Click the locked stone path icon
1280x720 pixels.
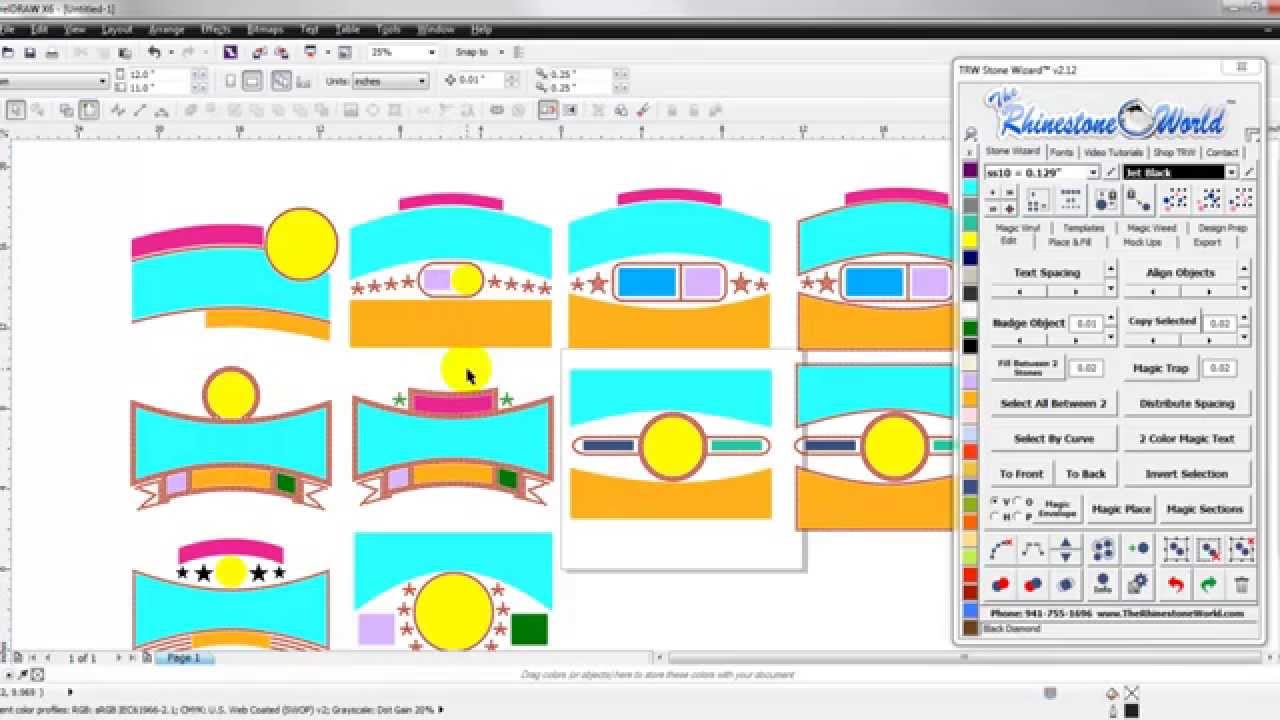click(x=1138, y=200)
